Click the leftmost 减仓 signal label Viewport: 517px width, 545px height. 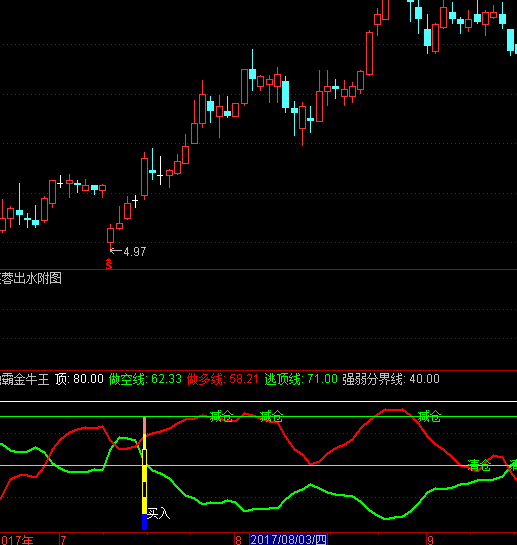221,416
